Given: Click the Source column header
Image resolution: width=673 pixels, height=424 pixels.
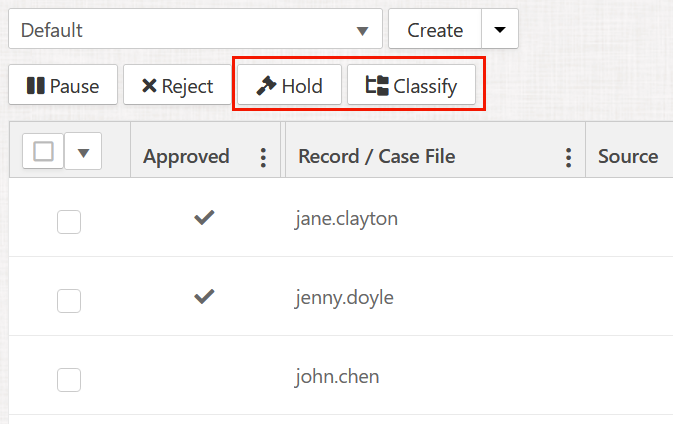Looking at the screenshot, I should (x=627, y=157).
